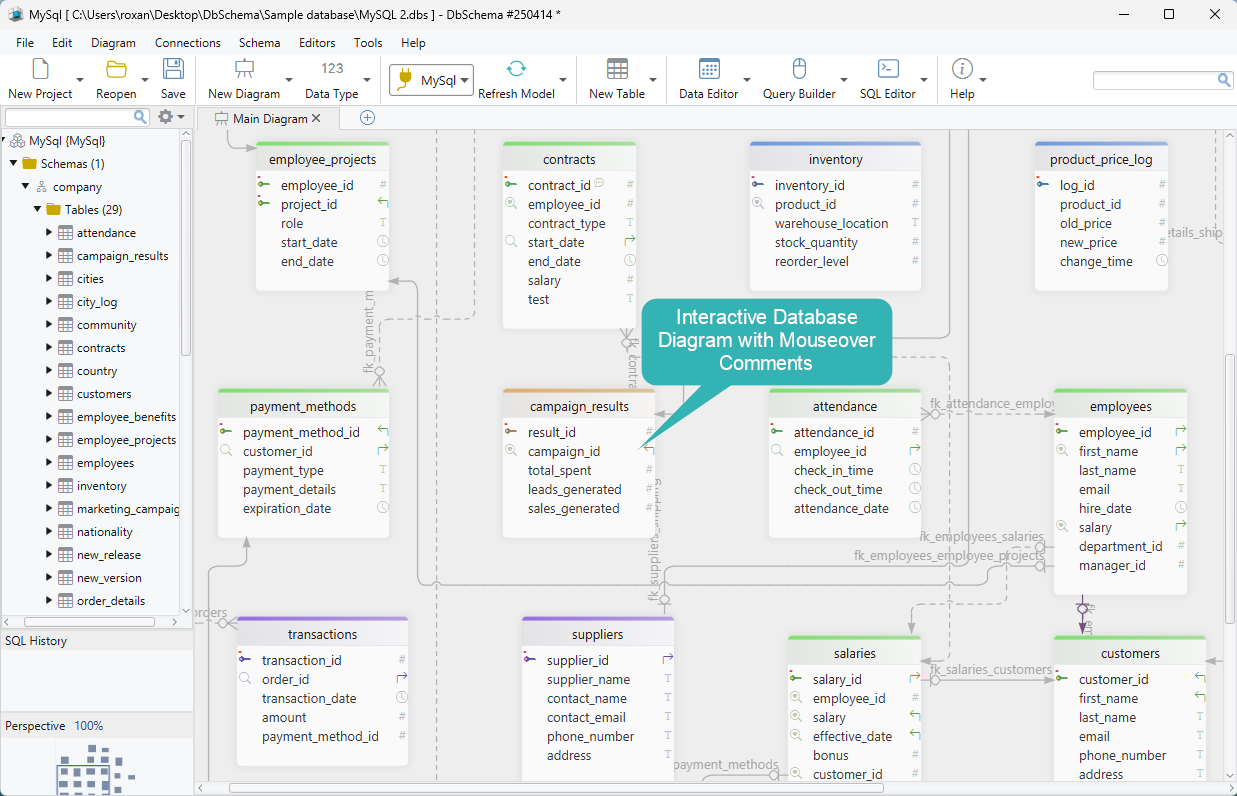The height and width of the screenshot is (796, 1237).
Task: Close the Main Diagram tab
Action: 316,118
